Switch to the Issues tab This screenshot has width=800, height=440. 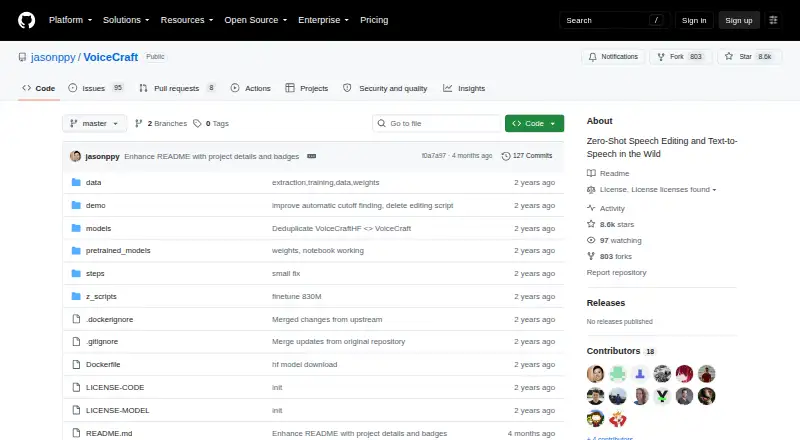pyautogui.click(x=96, y=88)
